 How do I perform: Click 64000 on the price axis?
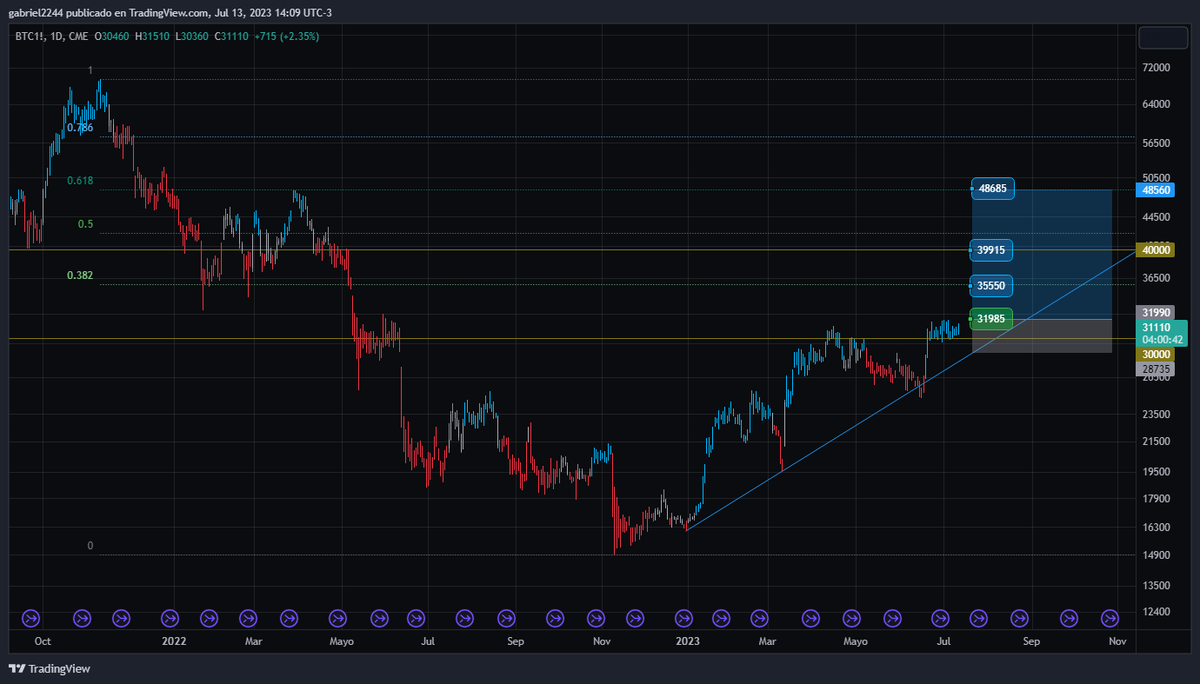(x=1156, y=104)
